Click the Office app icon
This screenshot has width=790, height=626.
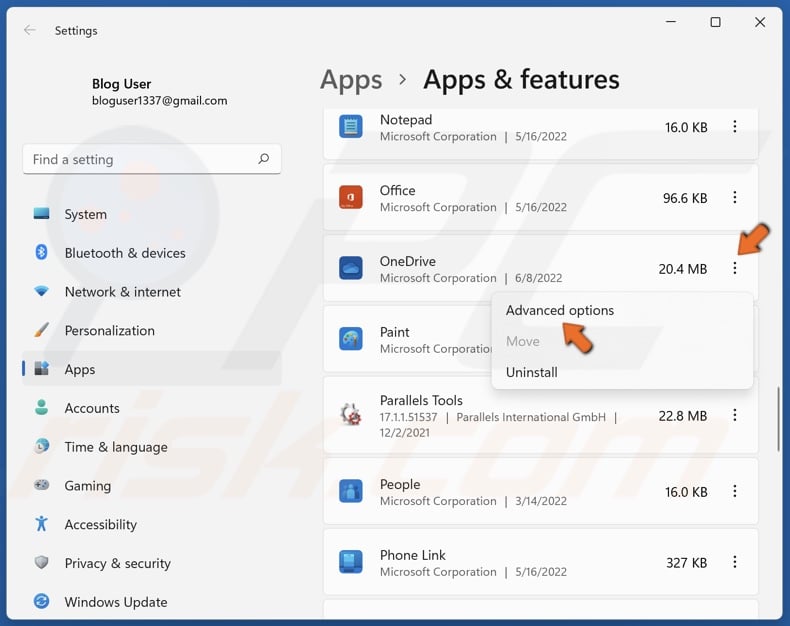351,198
